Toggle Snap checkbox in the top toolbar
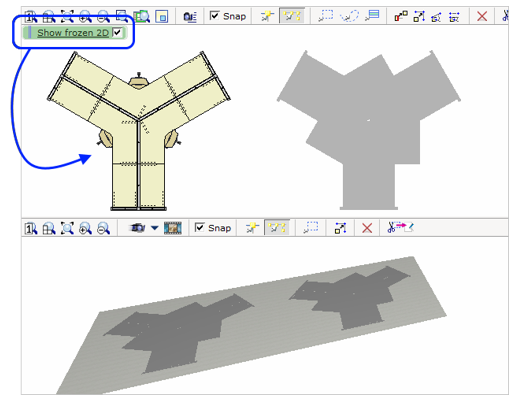The height and width of the screenshot is (406, 518). point(214,16)
